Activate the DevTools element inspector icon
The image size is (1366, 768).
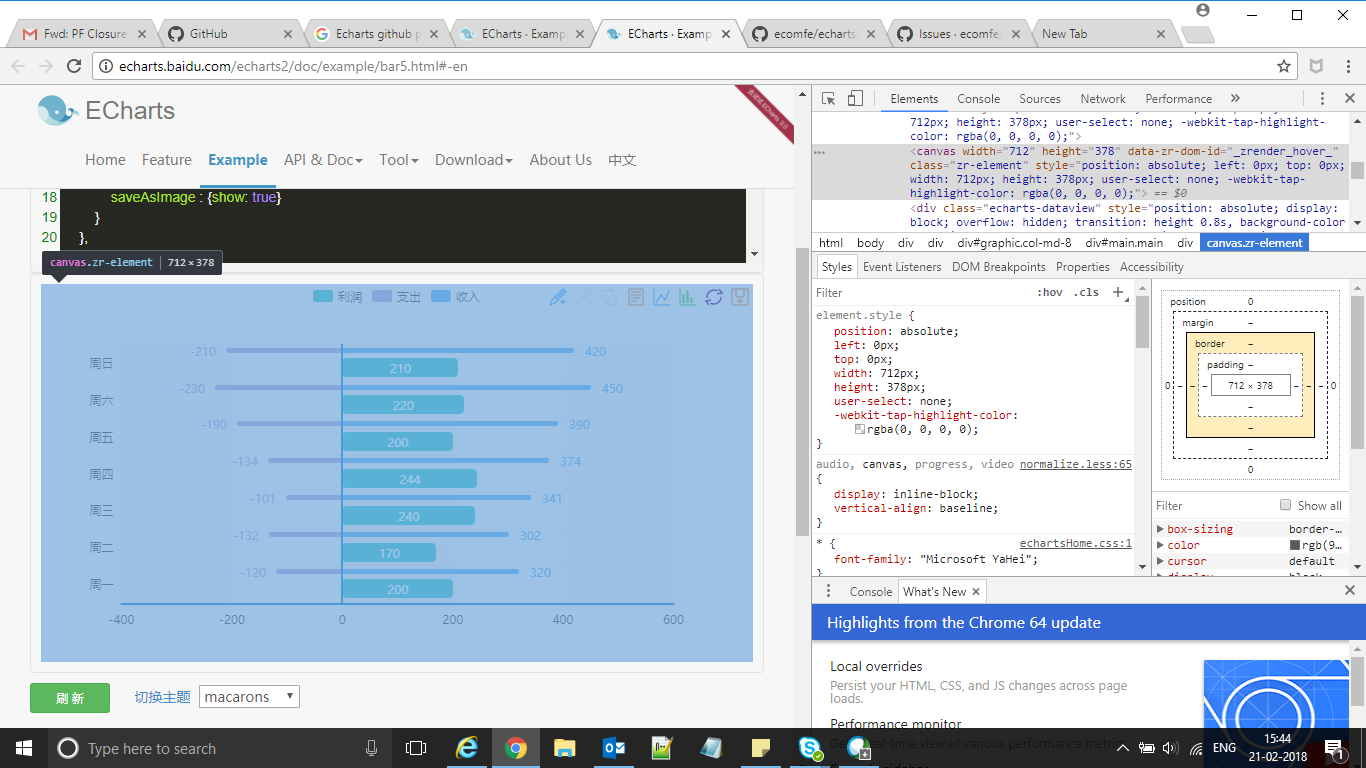click(x=827, y=97)
